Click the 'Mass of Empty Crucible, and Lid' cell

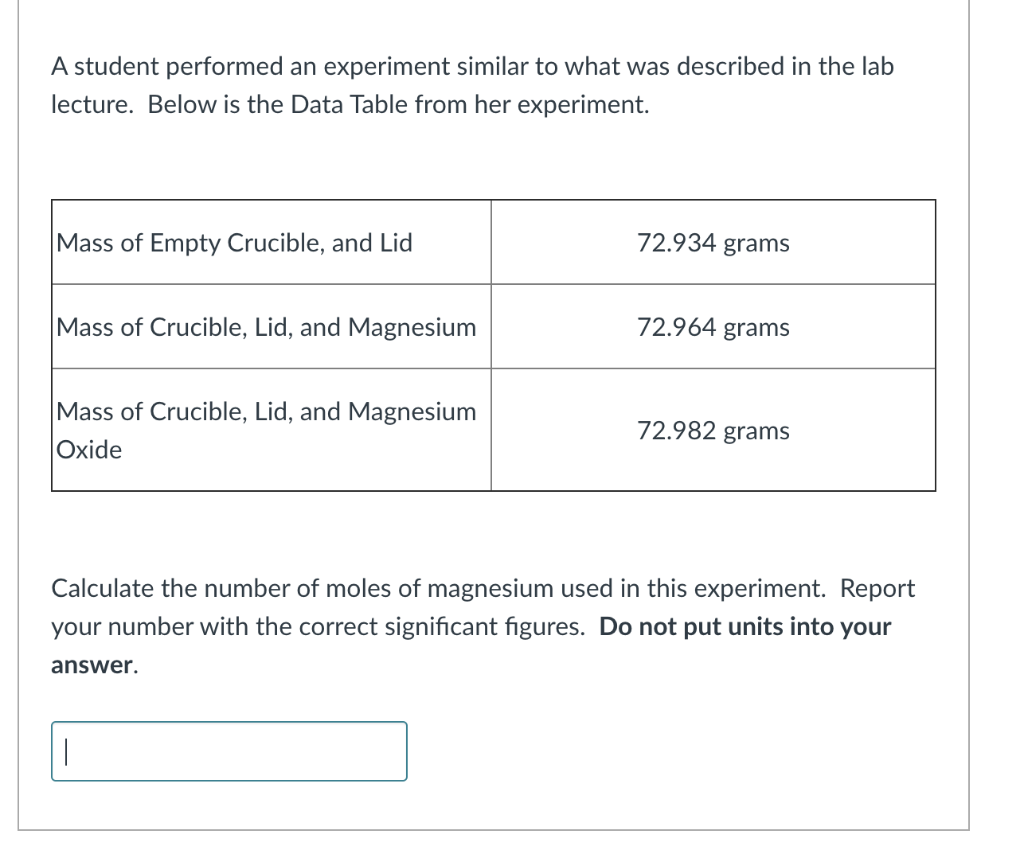click(235, 243)
